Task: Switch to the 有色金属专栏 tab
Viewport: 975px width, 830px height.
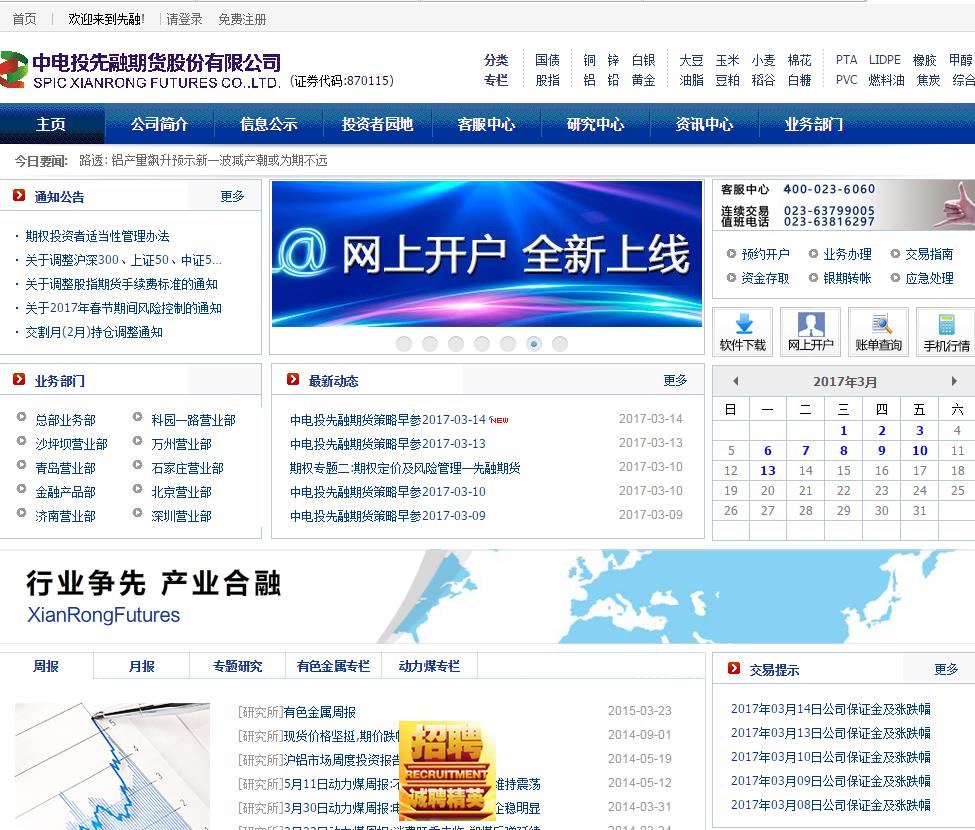Action: (x=333, y=666)
